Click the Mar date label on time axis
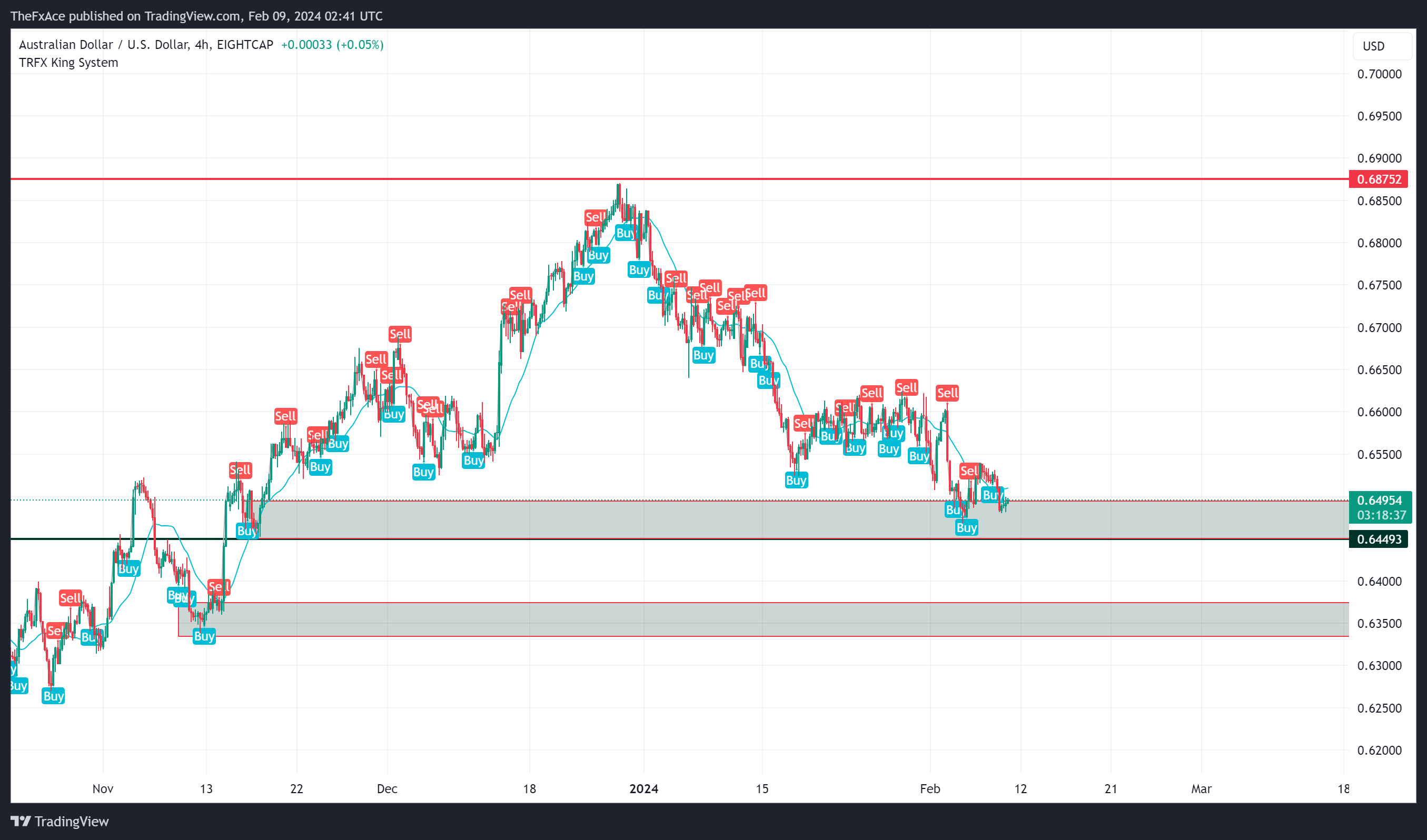This screenshot has width=1427, height=840. click(1201, 788)
